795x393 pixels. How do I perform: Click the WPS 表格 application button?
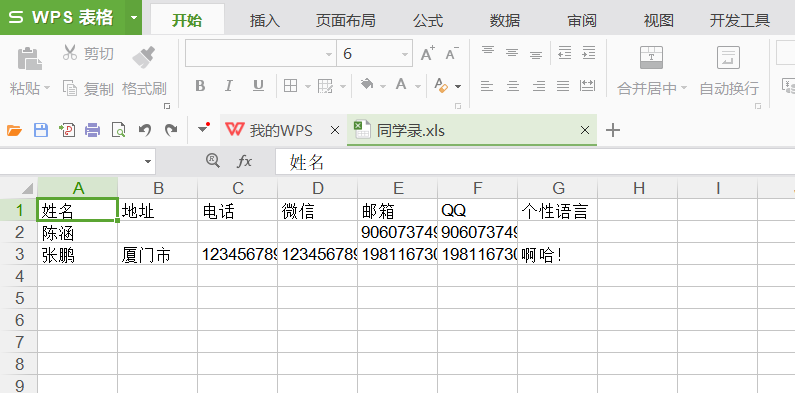click(x=63, y=18)
